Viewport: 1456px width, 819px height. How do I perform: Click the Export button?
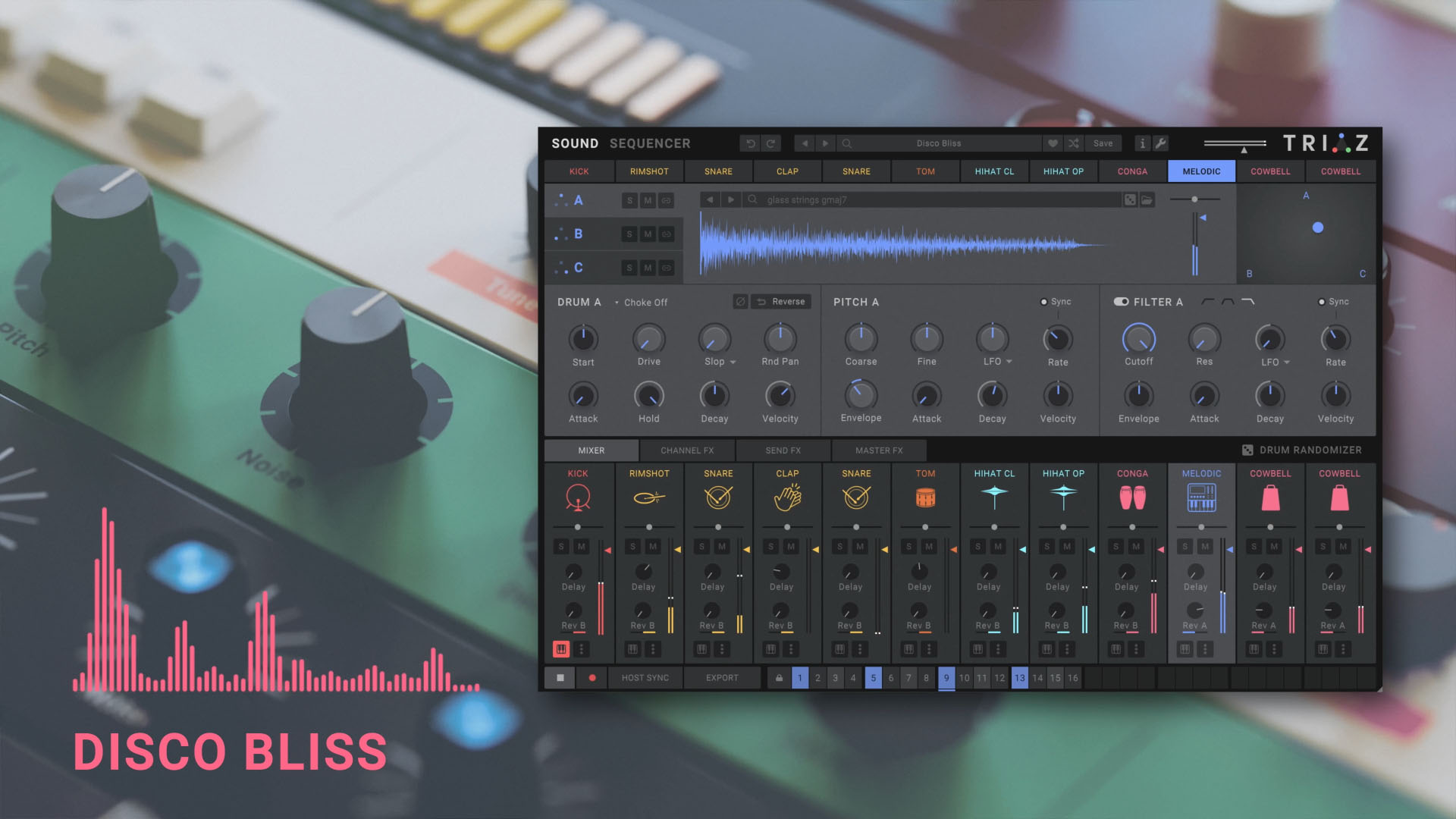[721, 678]
